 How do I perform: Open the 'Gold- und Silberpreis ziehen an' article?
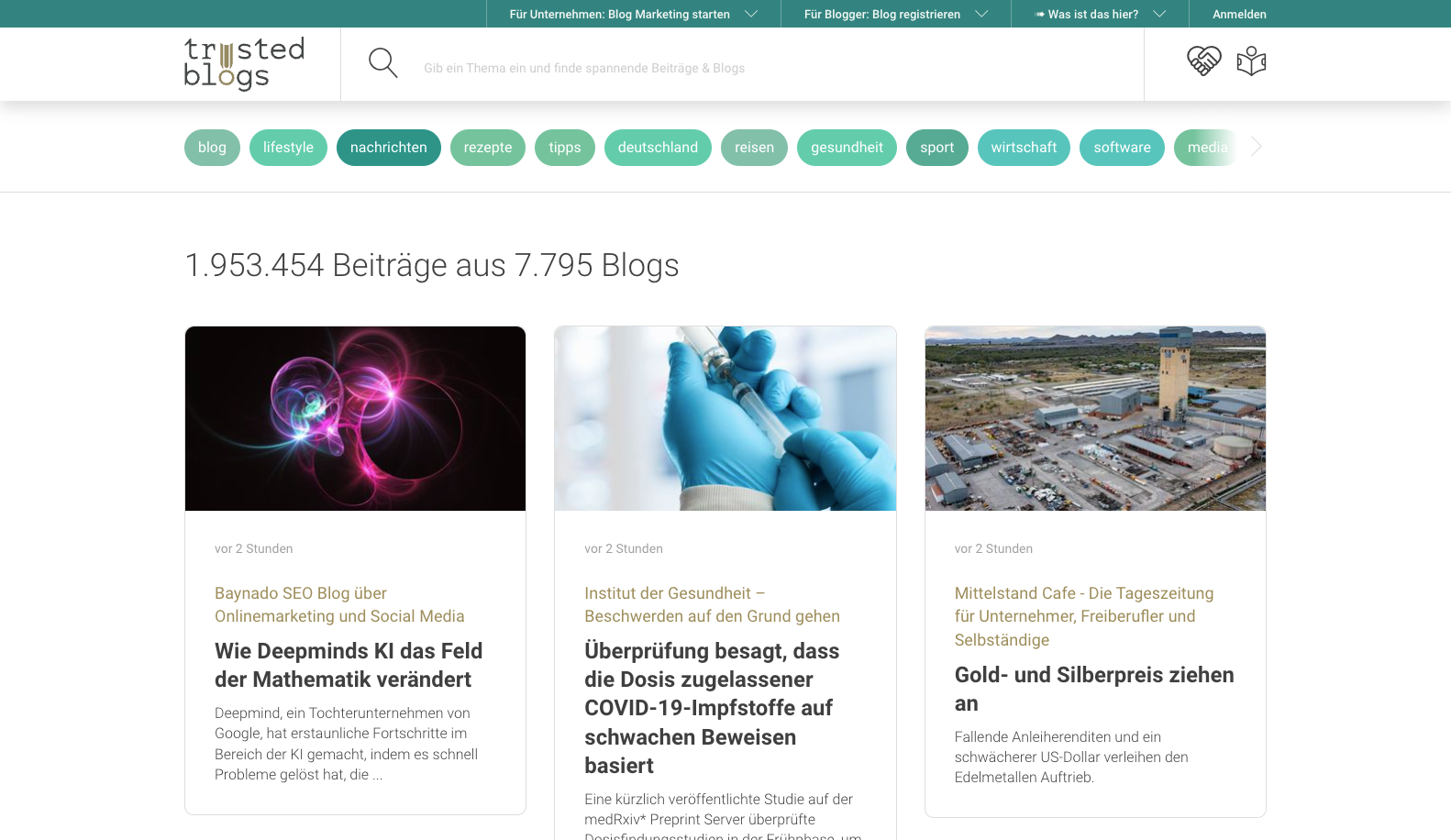[x=1094, y=689]
